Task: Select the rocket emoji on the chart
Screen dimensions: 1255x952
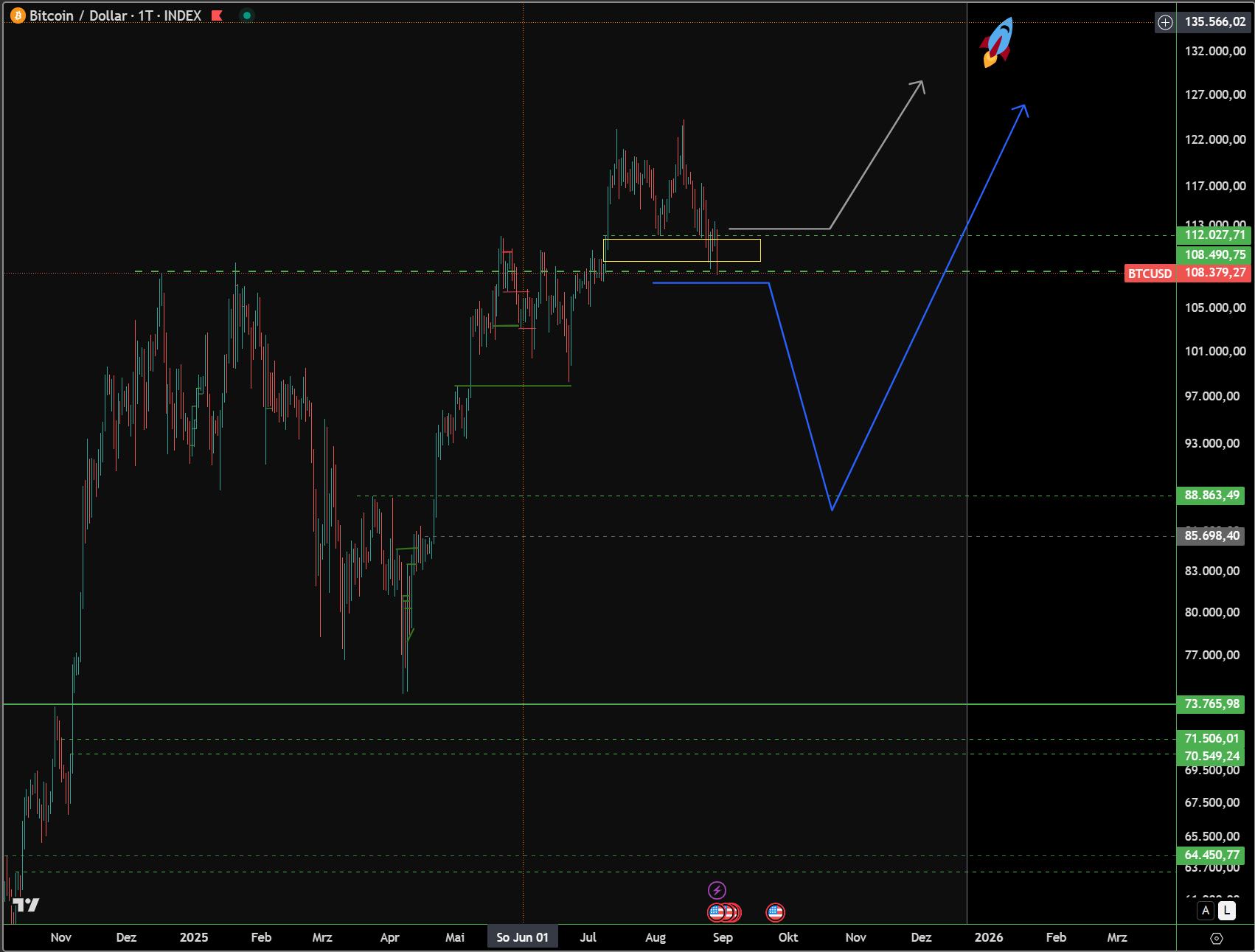Action: [x=997, y=43]
